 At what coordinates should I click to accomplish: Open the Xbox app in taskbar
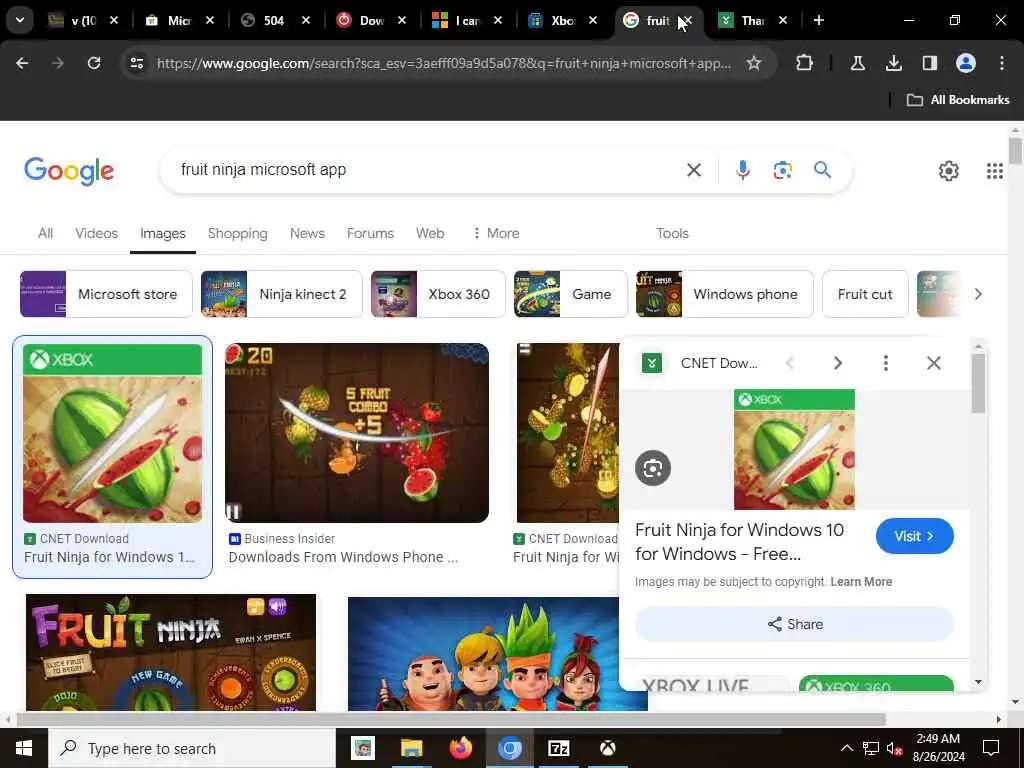[607, 748]
